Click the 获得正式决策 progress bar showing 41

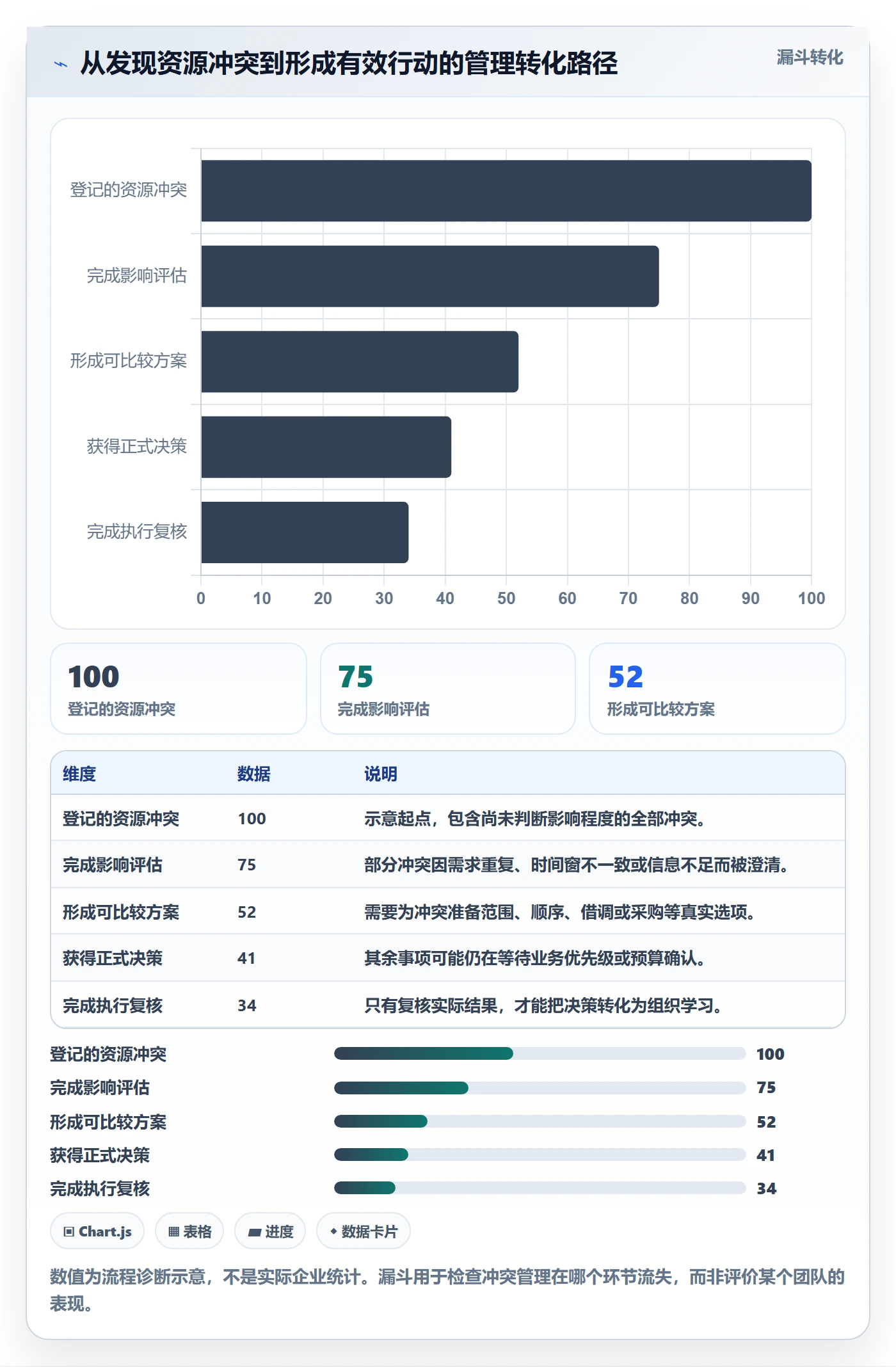click(x=540, y=1155)
